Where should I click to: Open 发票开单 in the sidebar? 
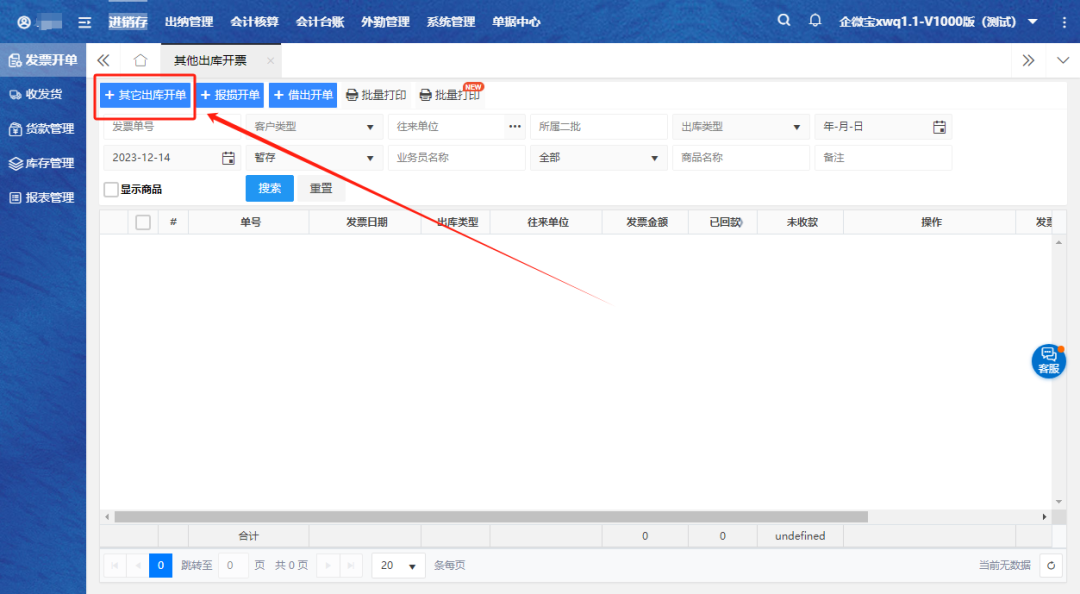pos(43,60)
